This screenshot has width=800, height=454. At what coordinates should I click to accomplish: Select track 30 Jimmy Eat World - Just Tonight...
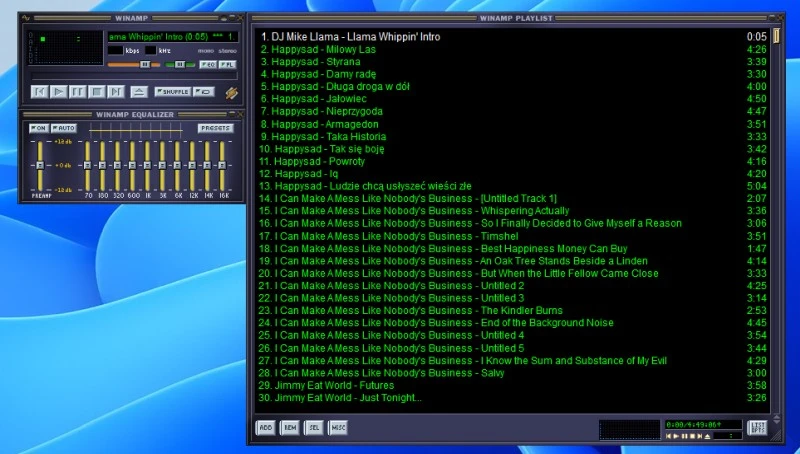point(512,397)
